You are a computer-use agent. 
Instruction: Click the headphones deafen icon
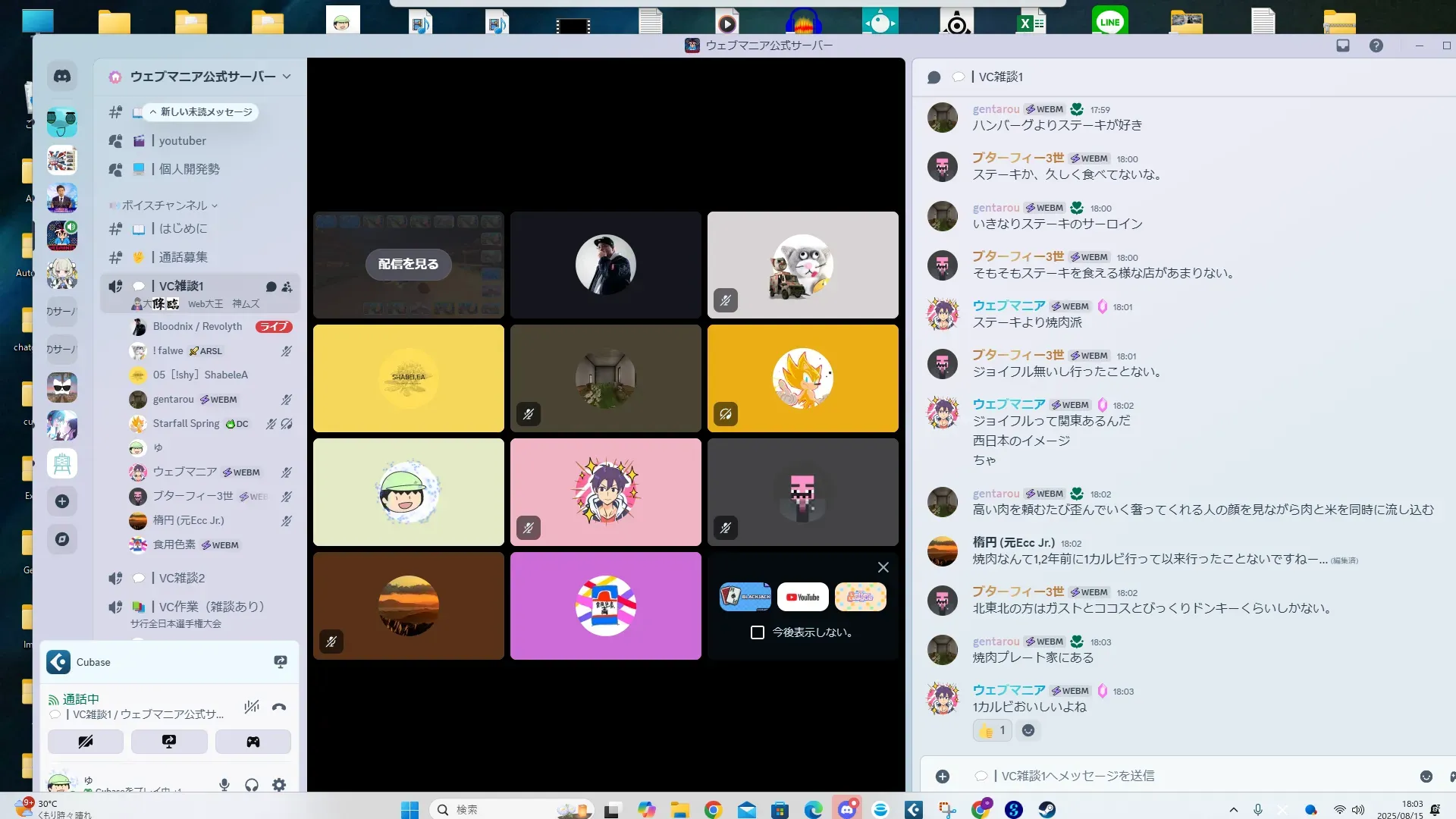point(252,785)
